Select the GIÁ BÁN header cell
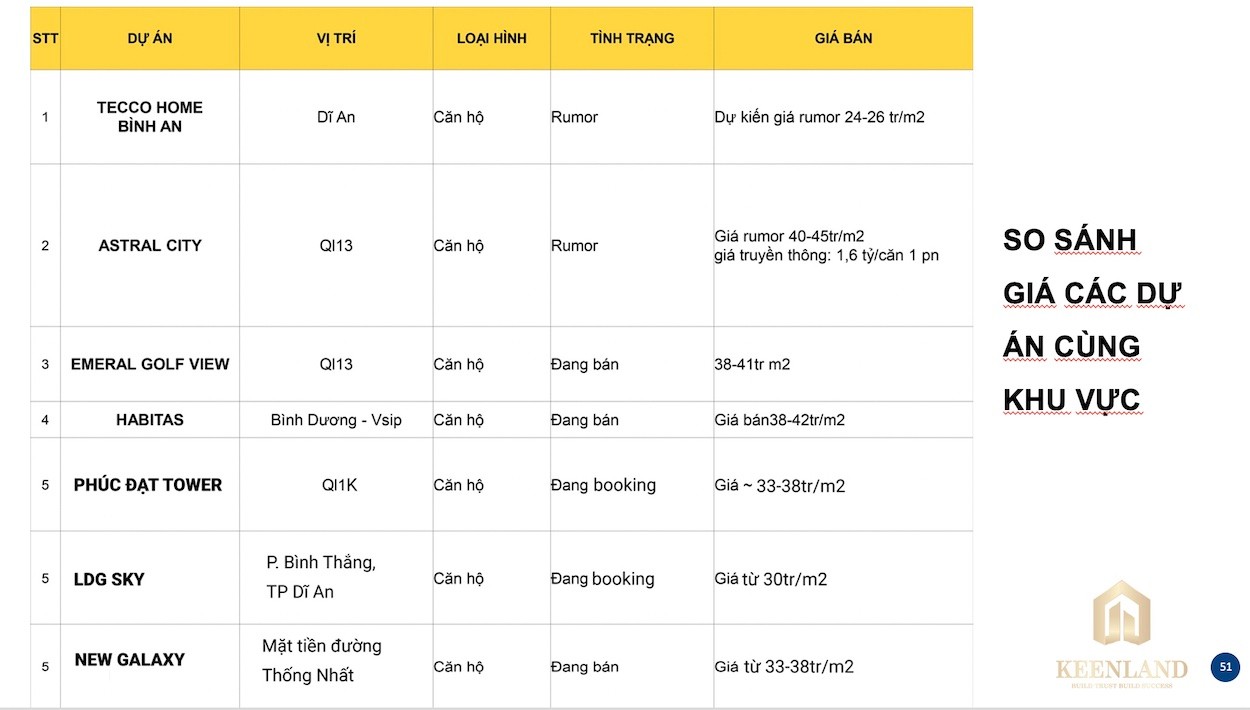 tap(843, 38)
